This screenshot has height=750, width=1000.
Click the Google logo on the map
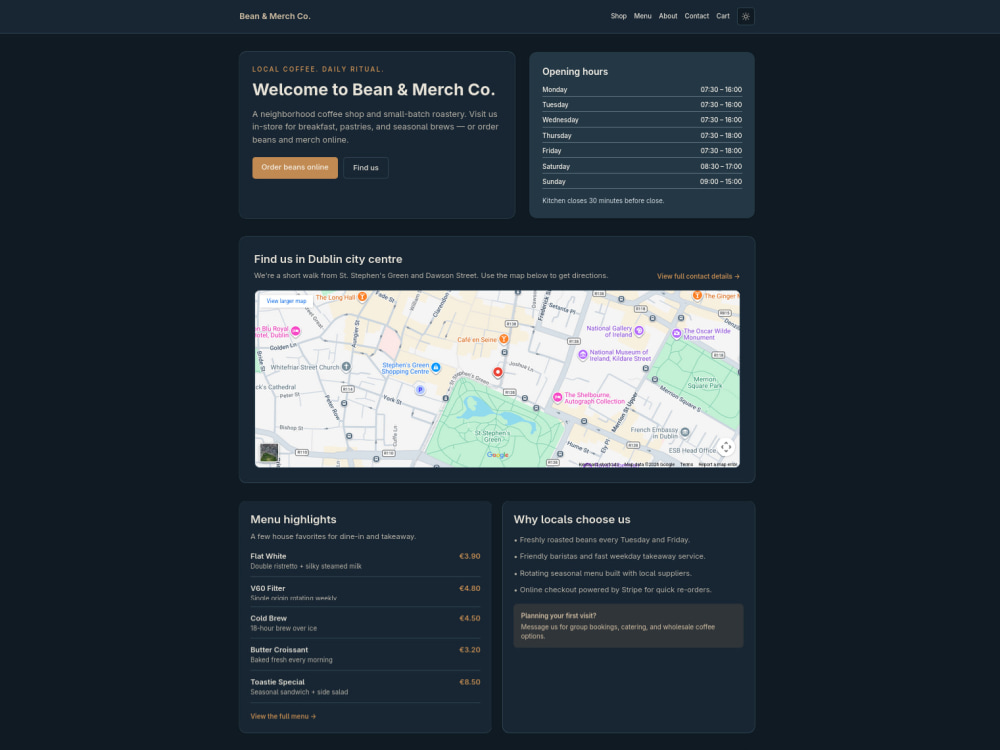[x=497, y=455]
